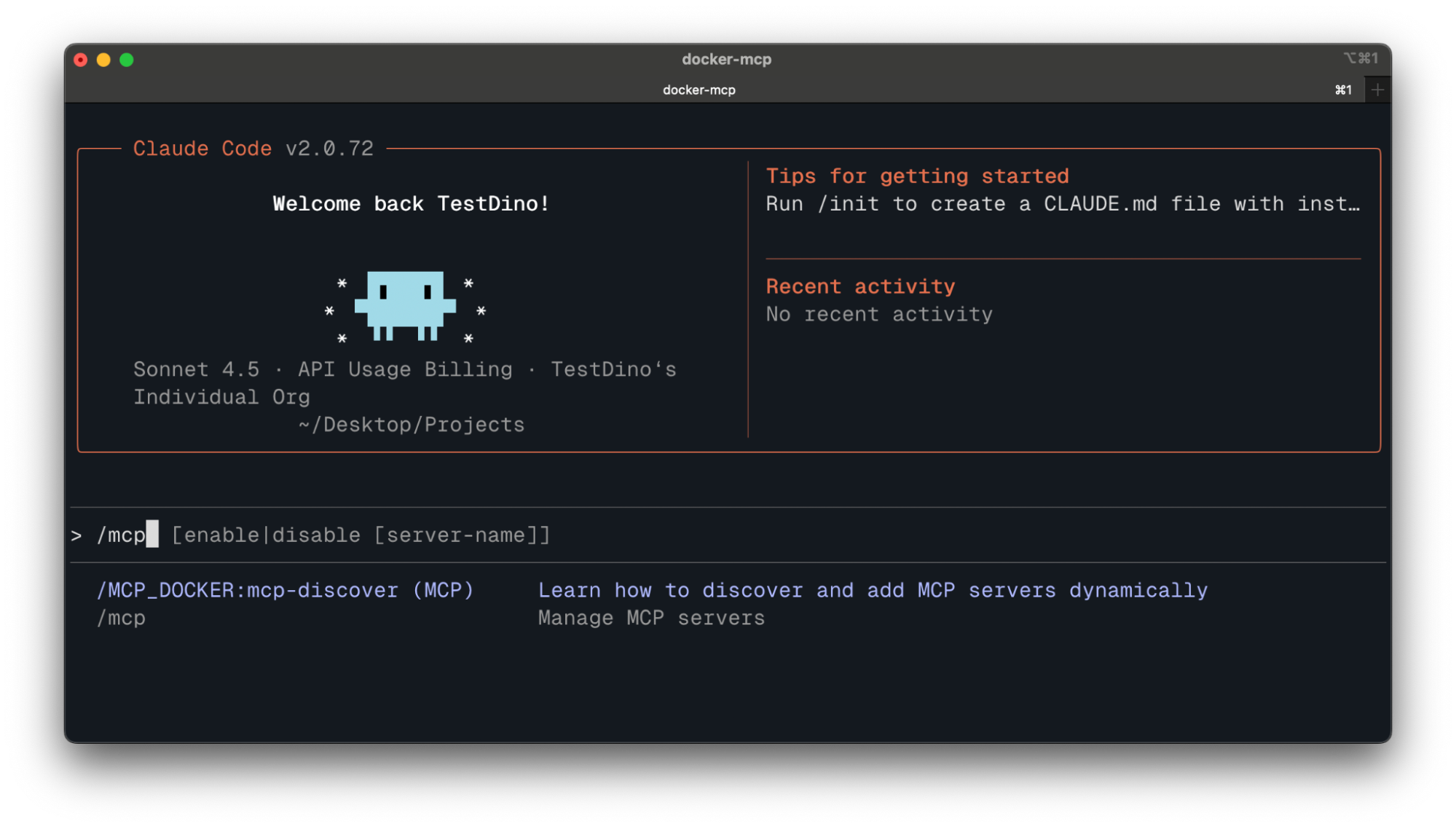Viewport: 1456px width, 829px height.
Task: Click the green zoom traffic light
Action: coord(126,60)
